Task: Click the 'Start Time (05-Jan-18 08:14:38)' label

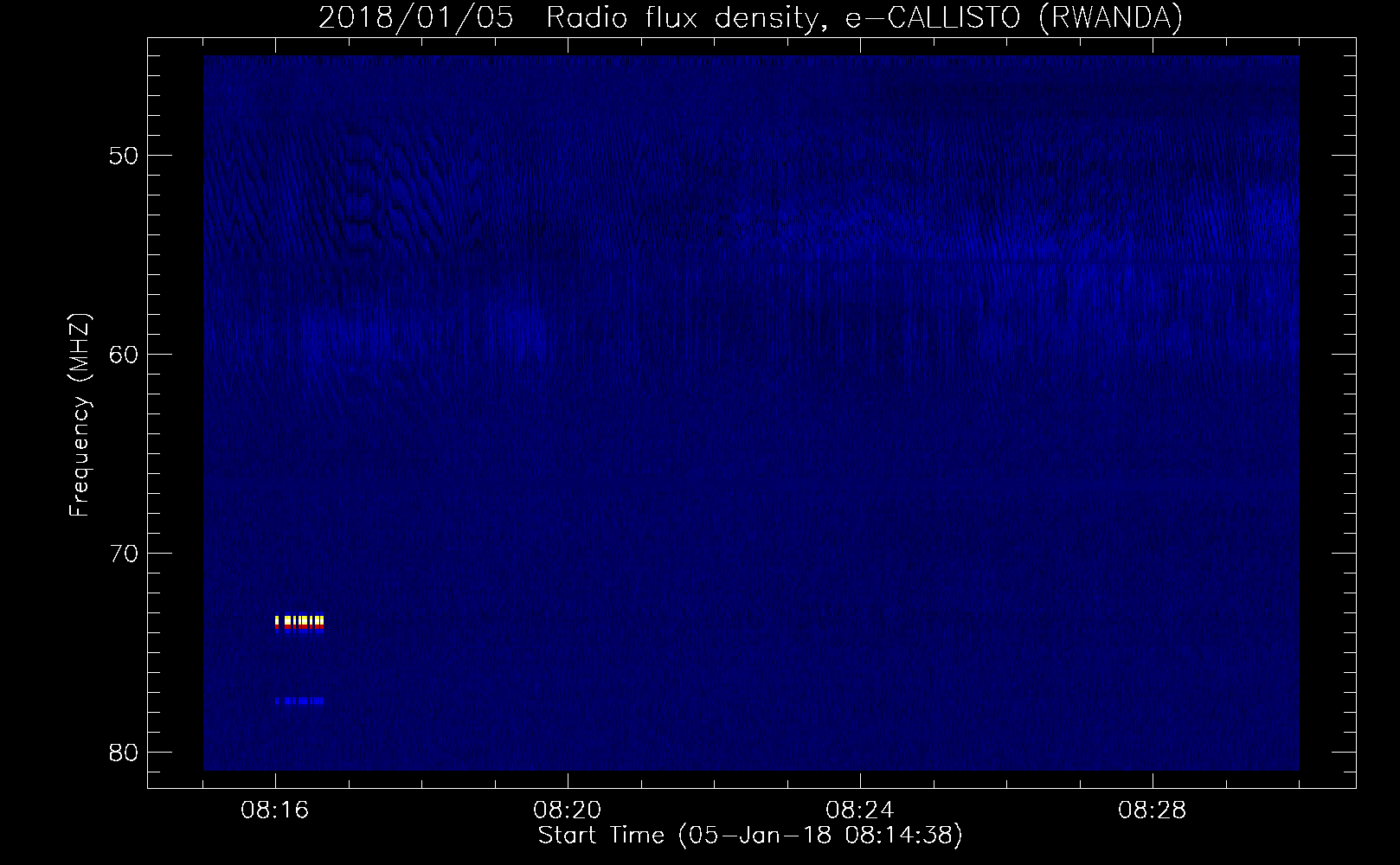Action: 750,836
